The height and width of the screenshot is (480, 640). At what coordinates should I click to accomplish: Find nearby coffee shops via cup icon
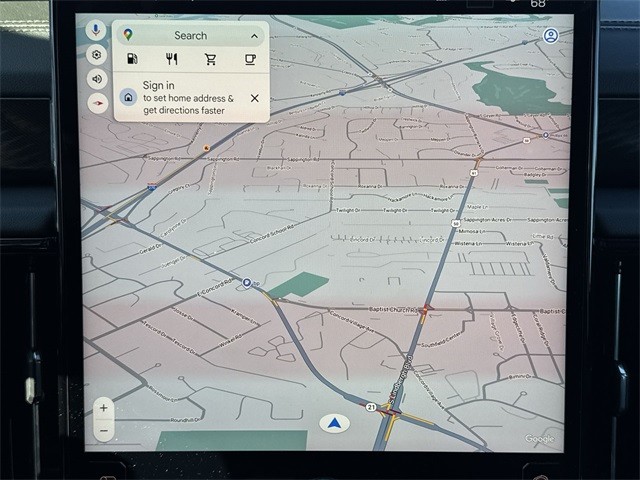pyautogui.click(x=250, y=60)
